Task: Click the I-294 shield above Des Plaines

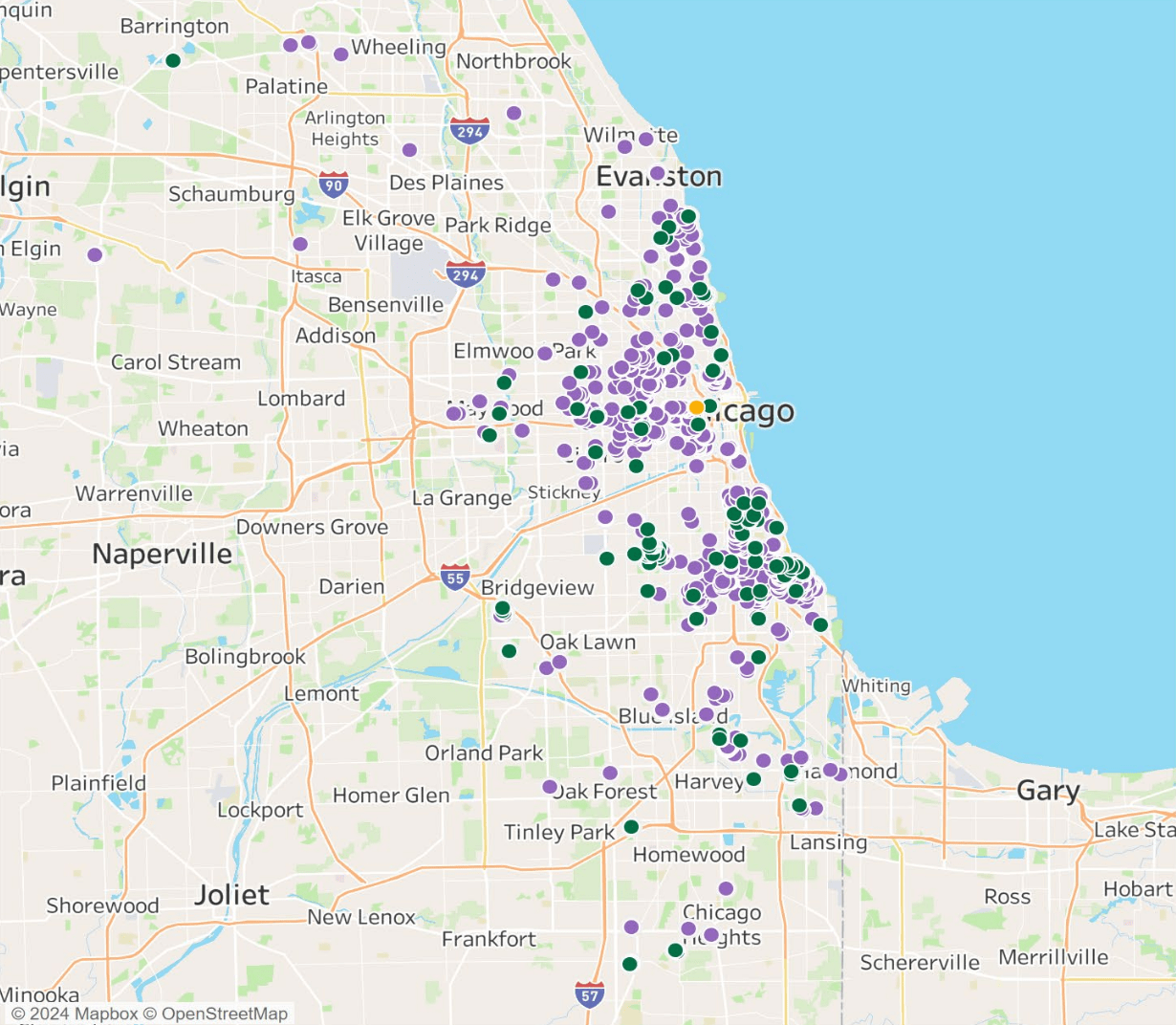Action: (469, 131)
